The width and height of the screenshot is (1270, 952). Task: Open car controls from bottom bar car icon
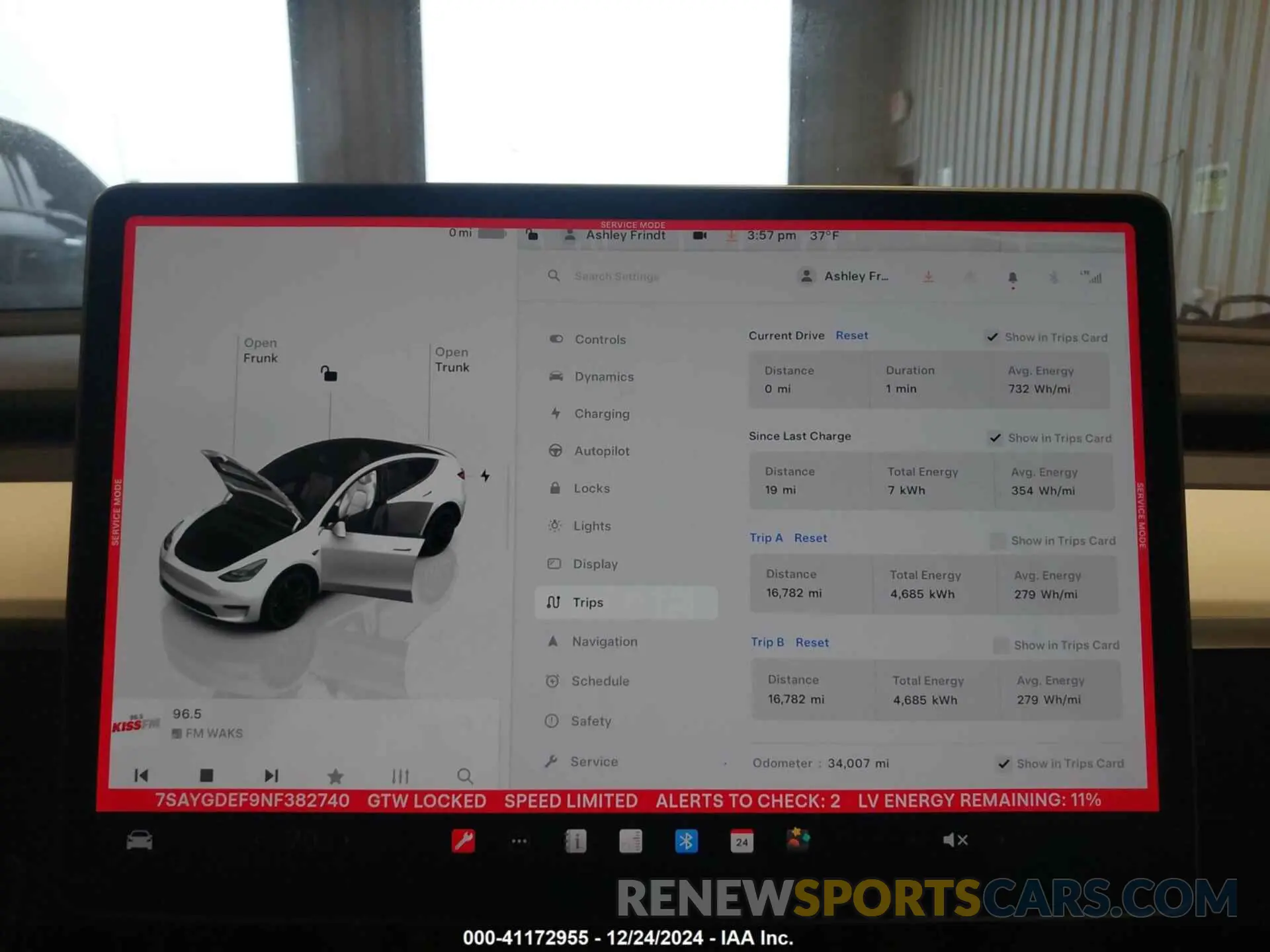click(x=140, y=840)
